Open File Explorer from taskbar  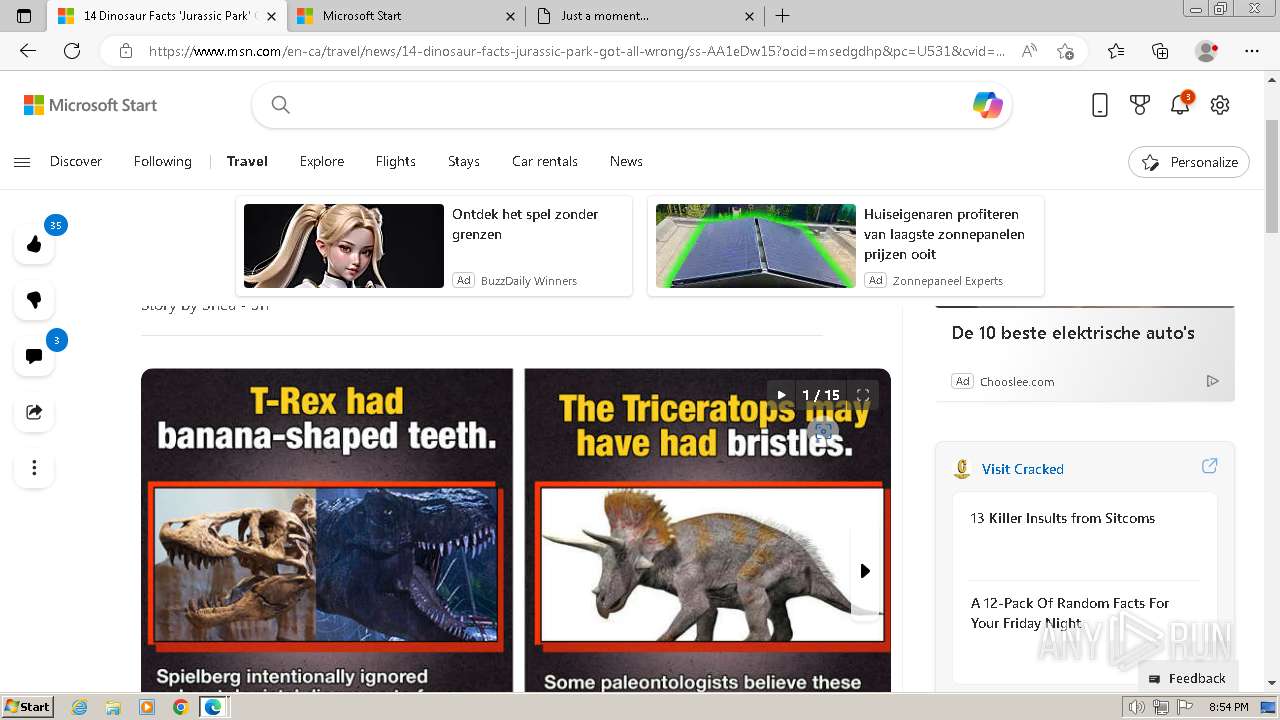coord(113,707)
